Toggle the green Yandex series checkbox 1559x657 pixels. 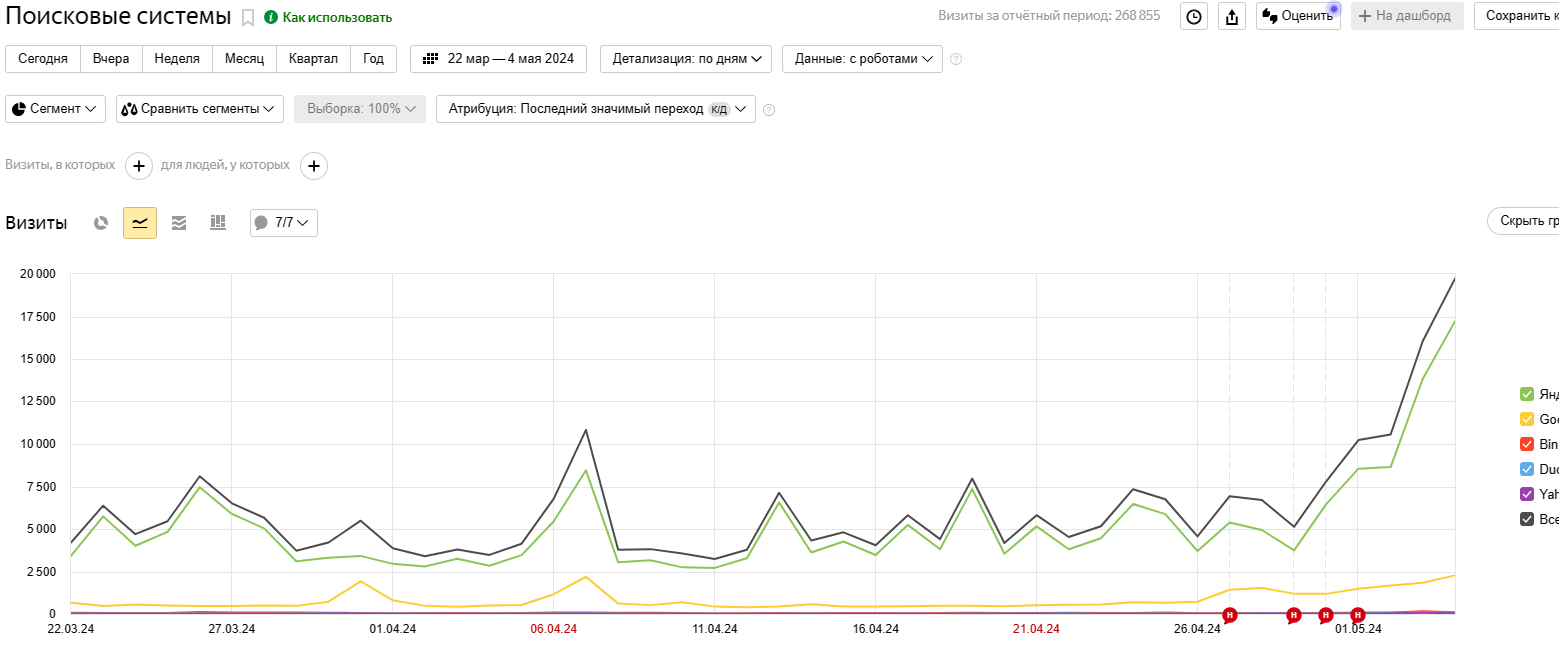coord(1527,394)
